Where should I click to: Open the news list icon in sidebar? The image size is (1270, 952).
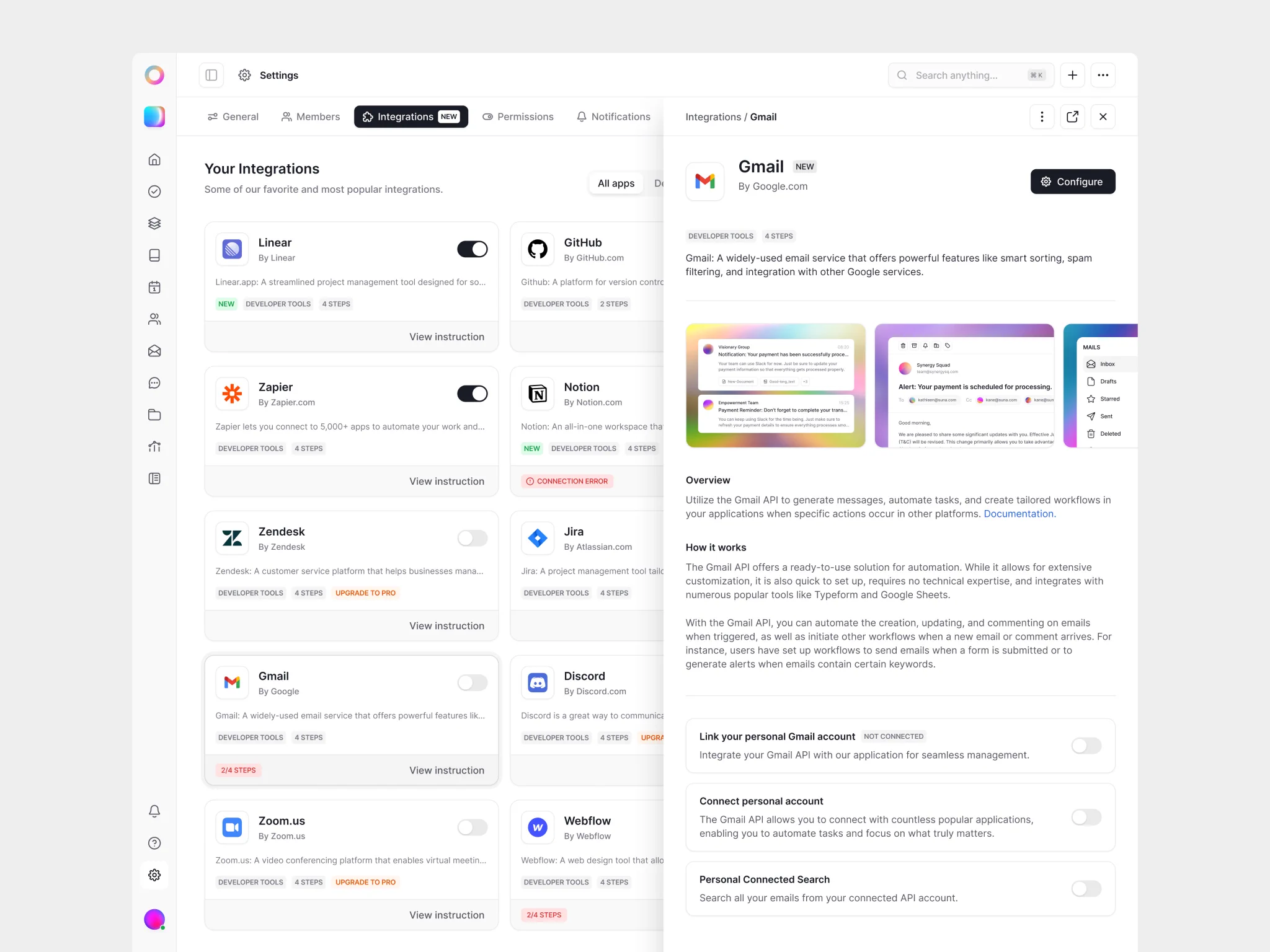click(154, 478)
